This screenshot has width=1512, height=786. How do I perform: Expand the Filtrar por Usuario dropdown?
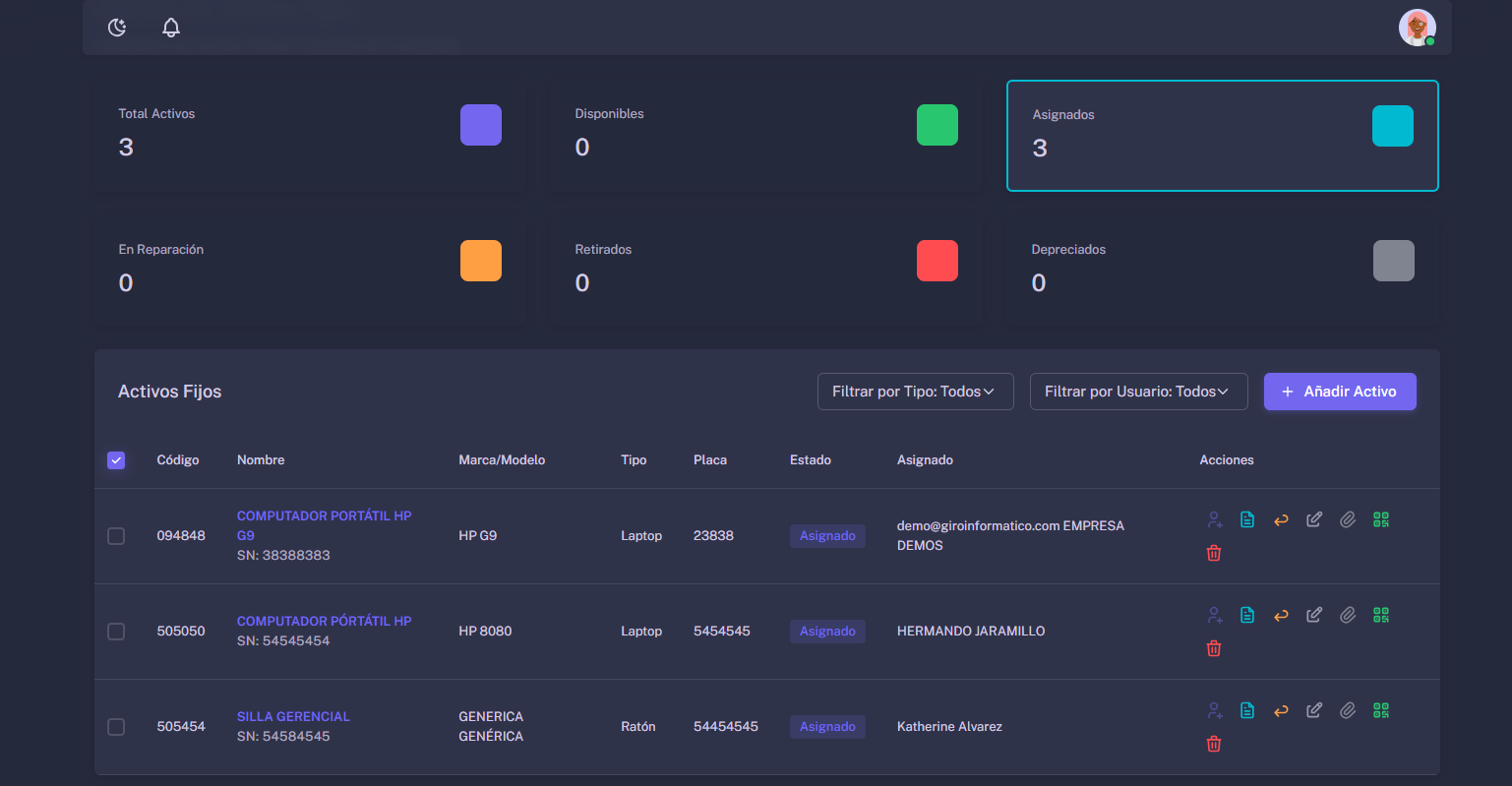(1138, 392)
